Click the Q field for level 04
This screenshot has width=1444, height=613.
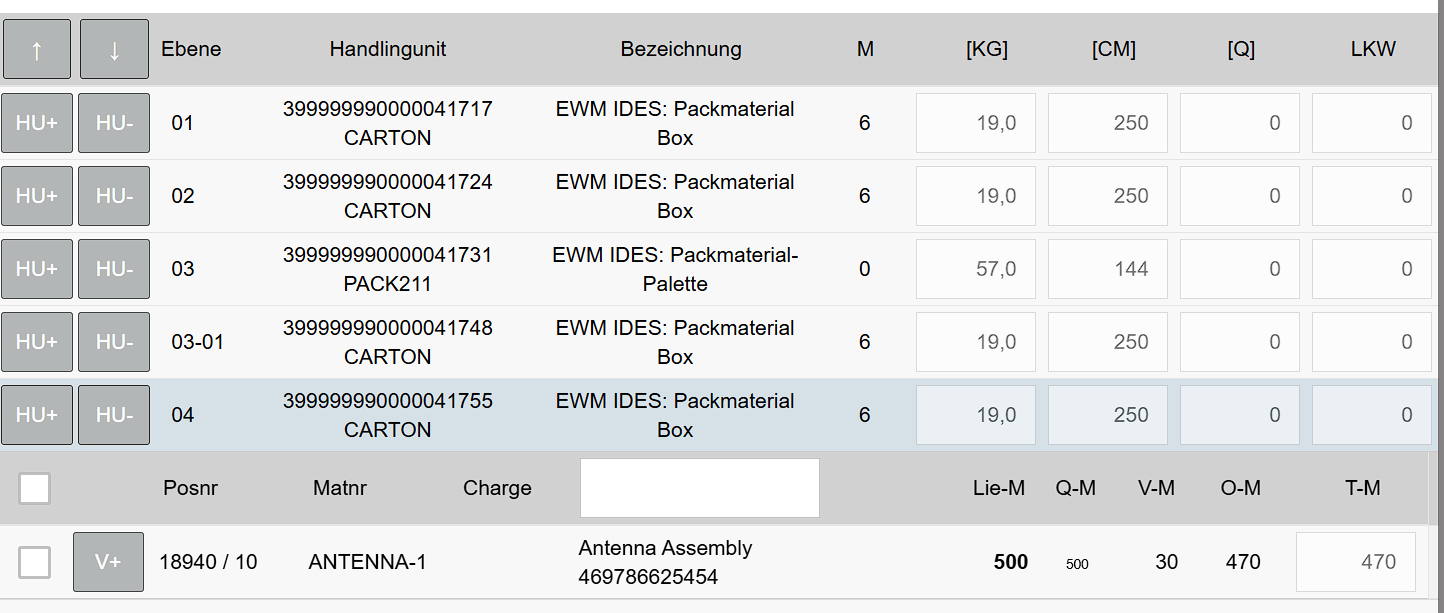click(x=1239, y=415)
